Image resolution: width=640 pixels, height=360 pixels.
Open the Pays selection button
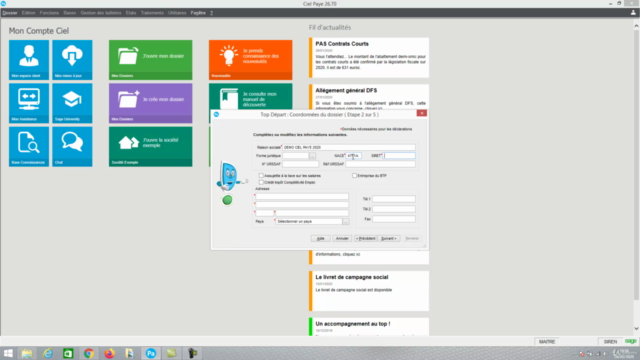point(346,222)
